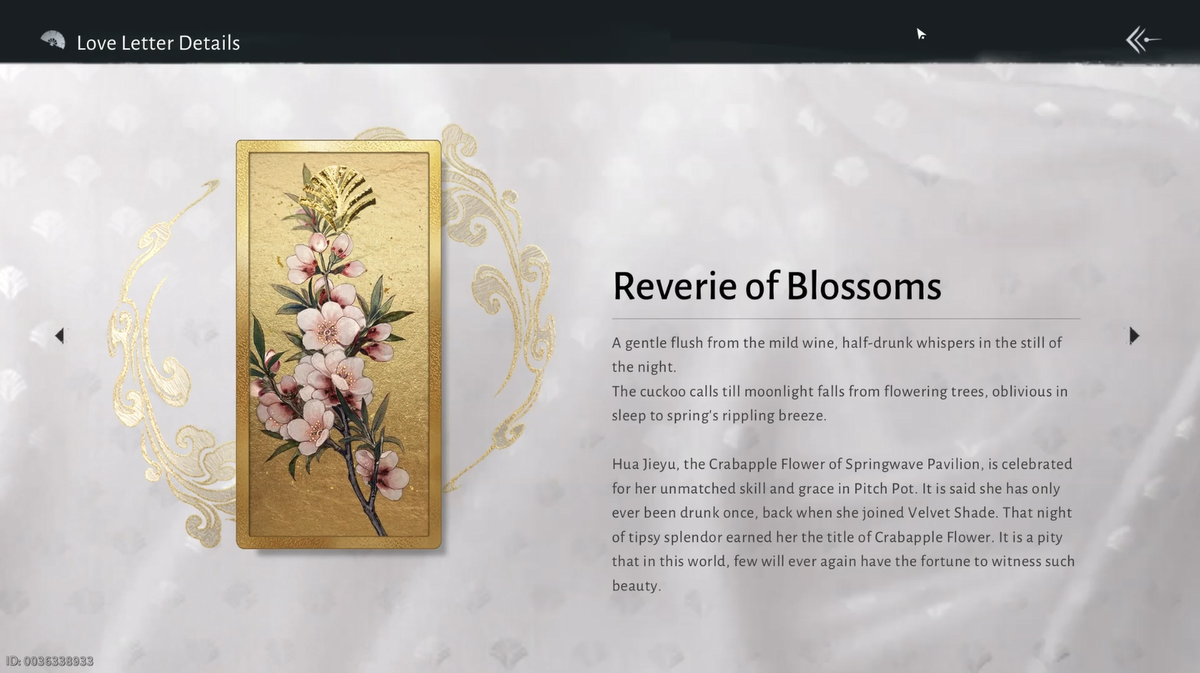Expand the next letter with the right navigation arrow
The width and height of the screenshot is (1200, 673).
pos(1134,336)
